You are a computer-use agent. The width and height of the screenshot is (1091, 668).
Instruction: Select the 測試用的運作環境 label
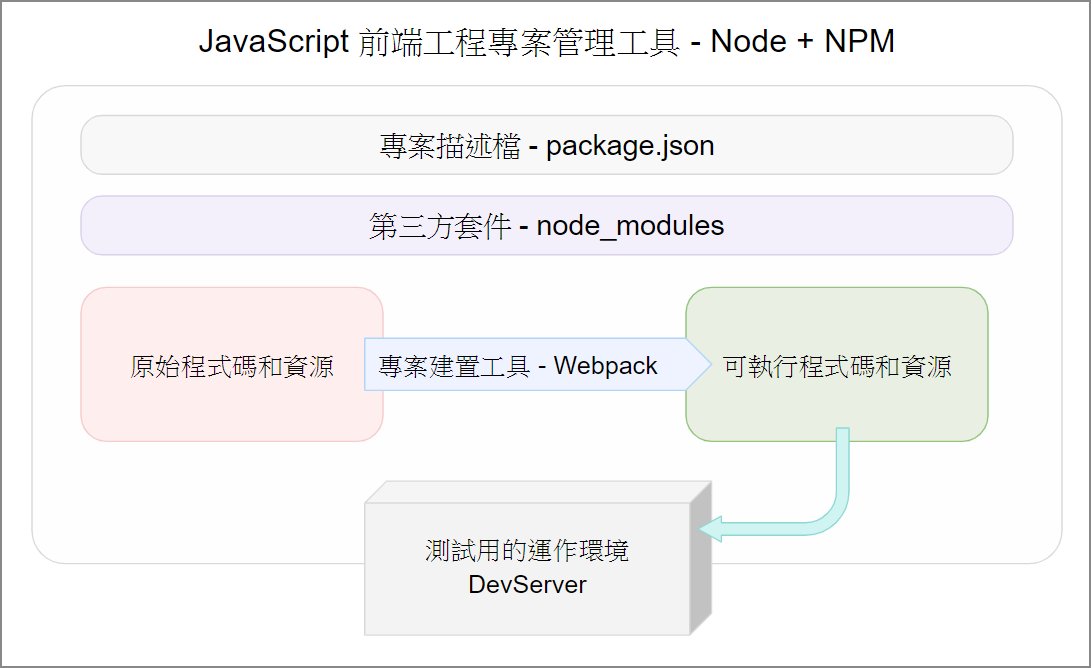tap(527, 551)
